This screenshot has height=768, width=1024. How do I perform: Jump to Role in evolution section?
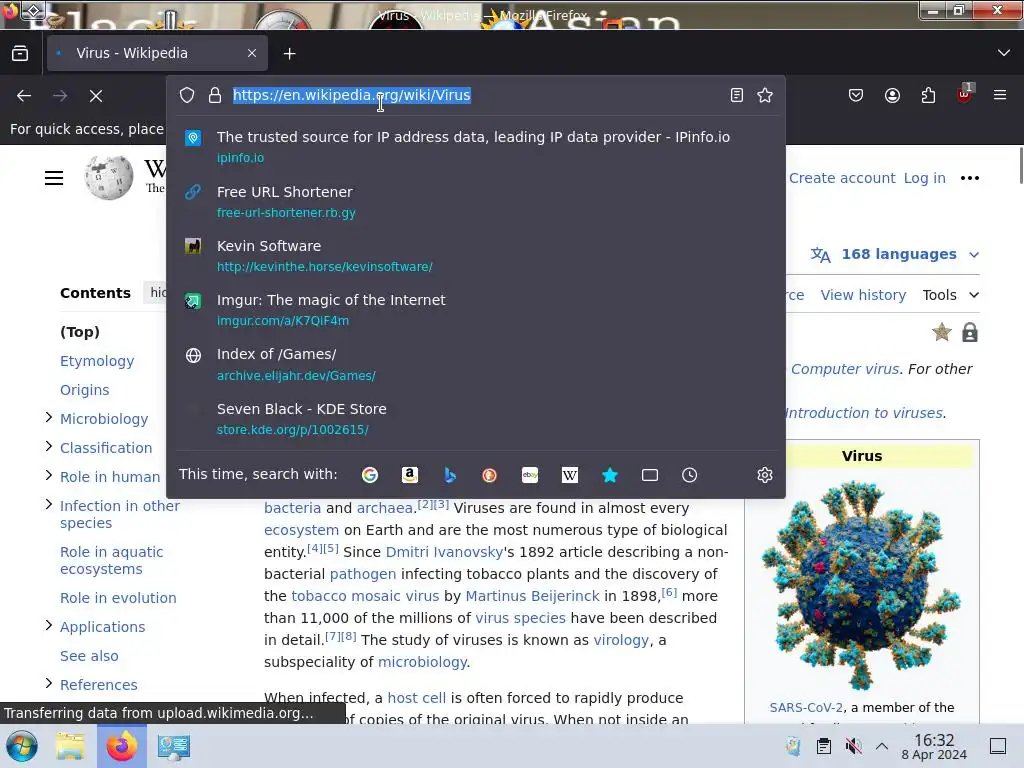(118, 598)
